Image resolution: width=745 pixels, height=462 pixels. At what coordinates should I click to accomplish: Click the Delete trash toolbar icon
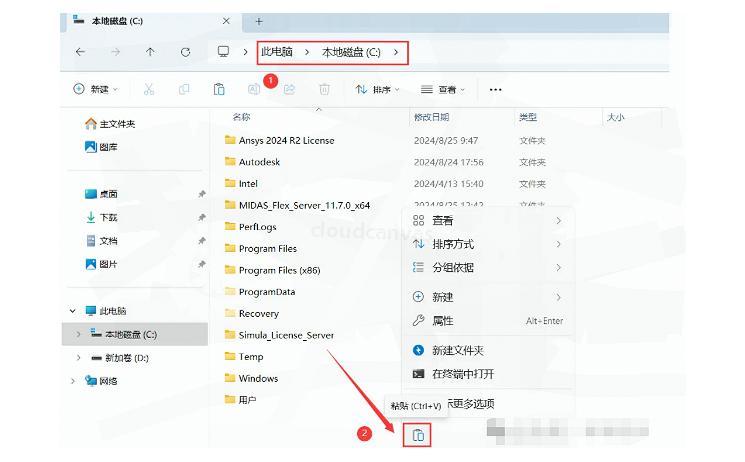324,89
